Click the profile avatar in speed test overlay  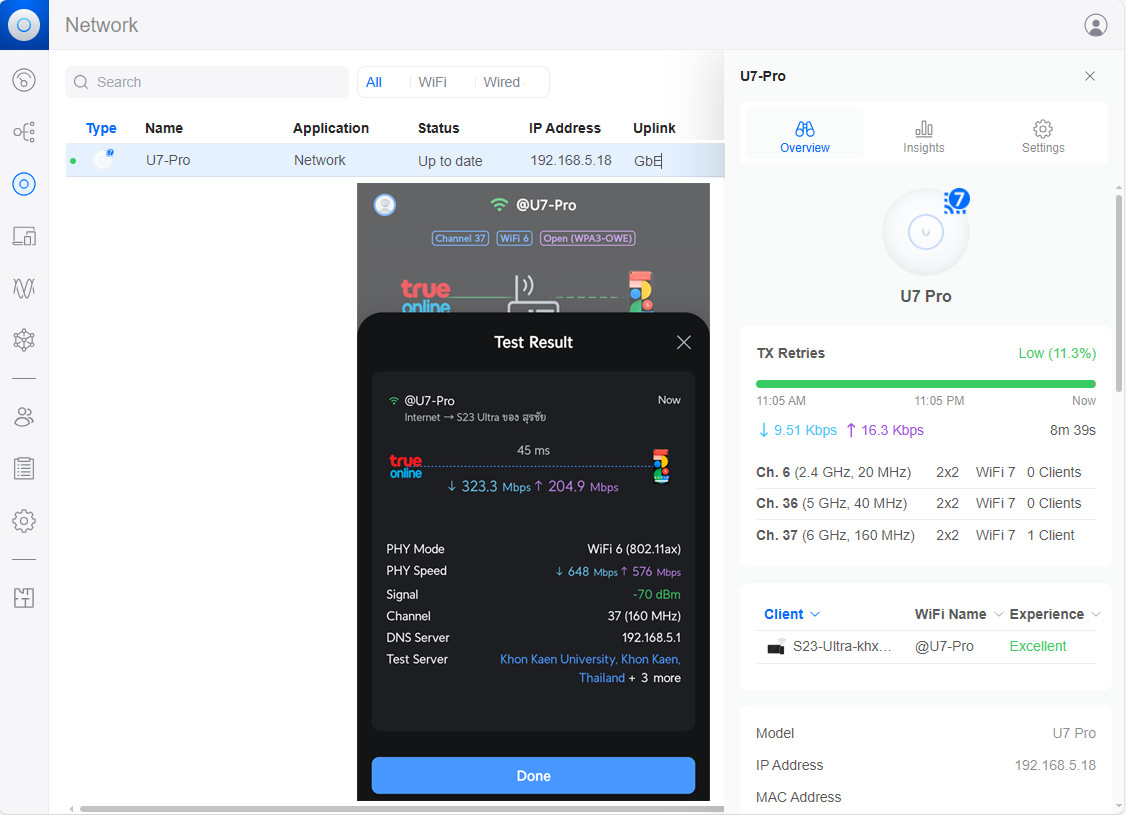tap(385, 205)
